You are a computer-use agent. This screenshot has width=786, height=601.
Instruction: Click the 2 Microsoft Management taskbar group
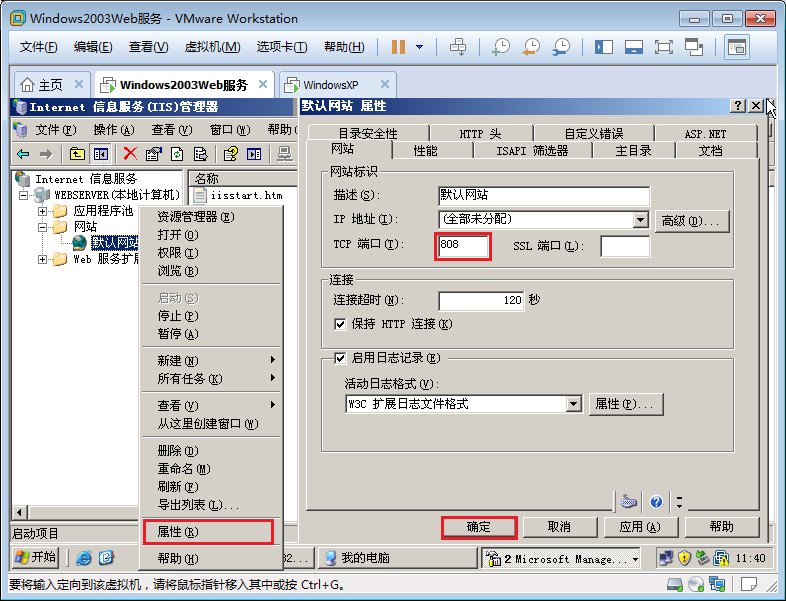click(561, 558)
